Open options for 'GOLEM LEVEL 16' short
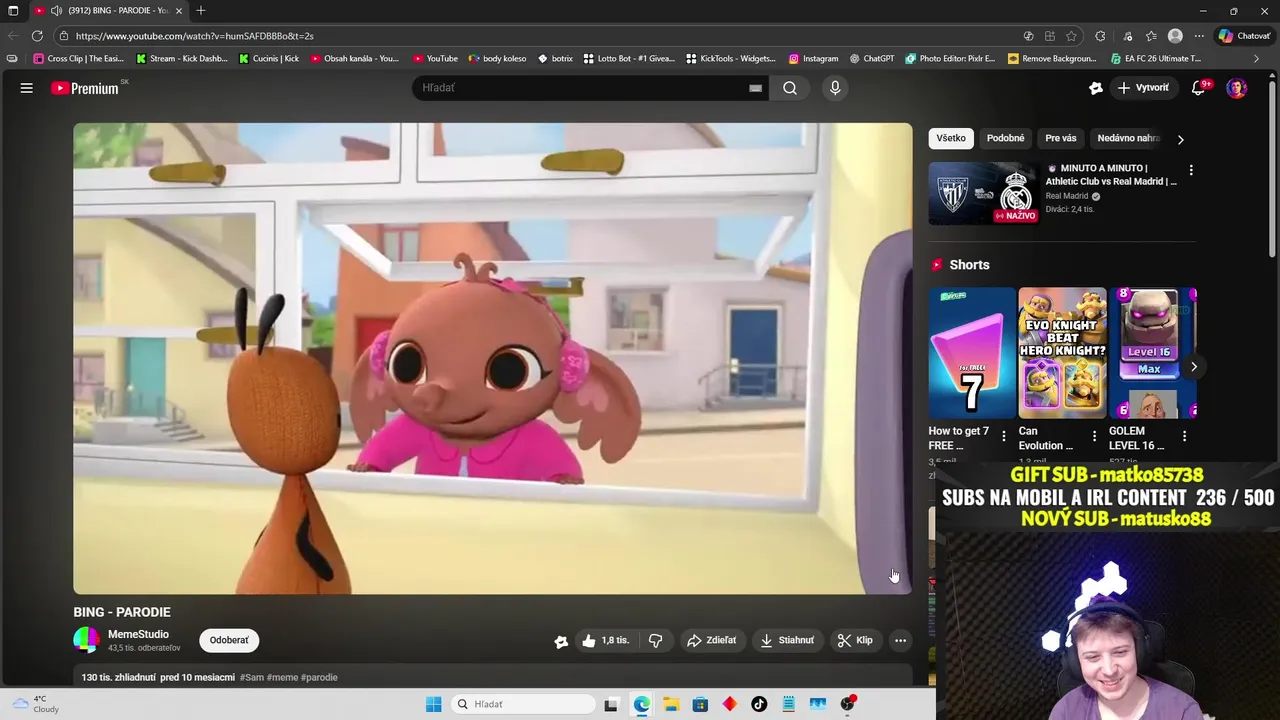This screenshot has width=1280, height=720. coord(1184,436)
